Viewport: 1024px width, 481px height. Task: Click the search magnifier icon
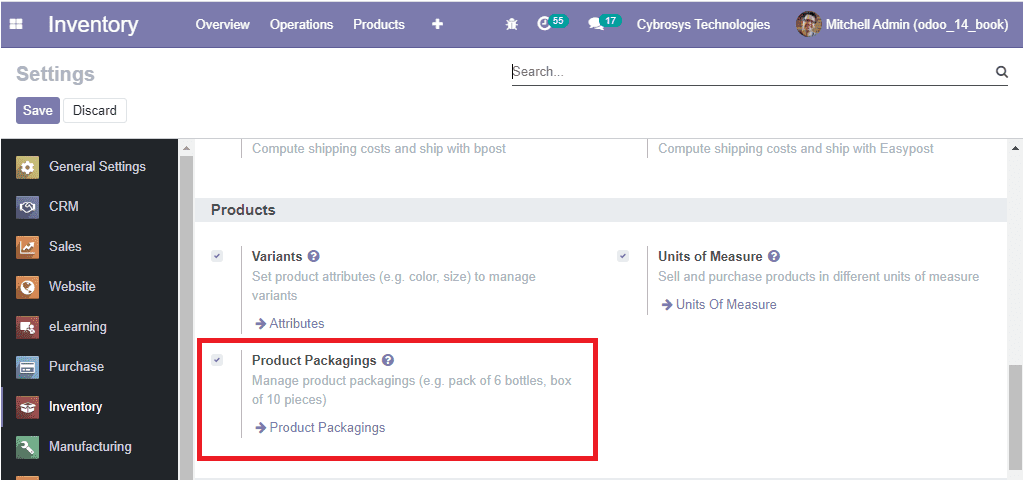click(1001, 72)
